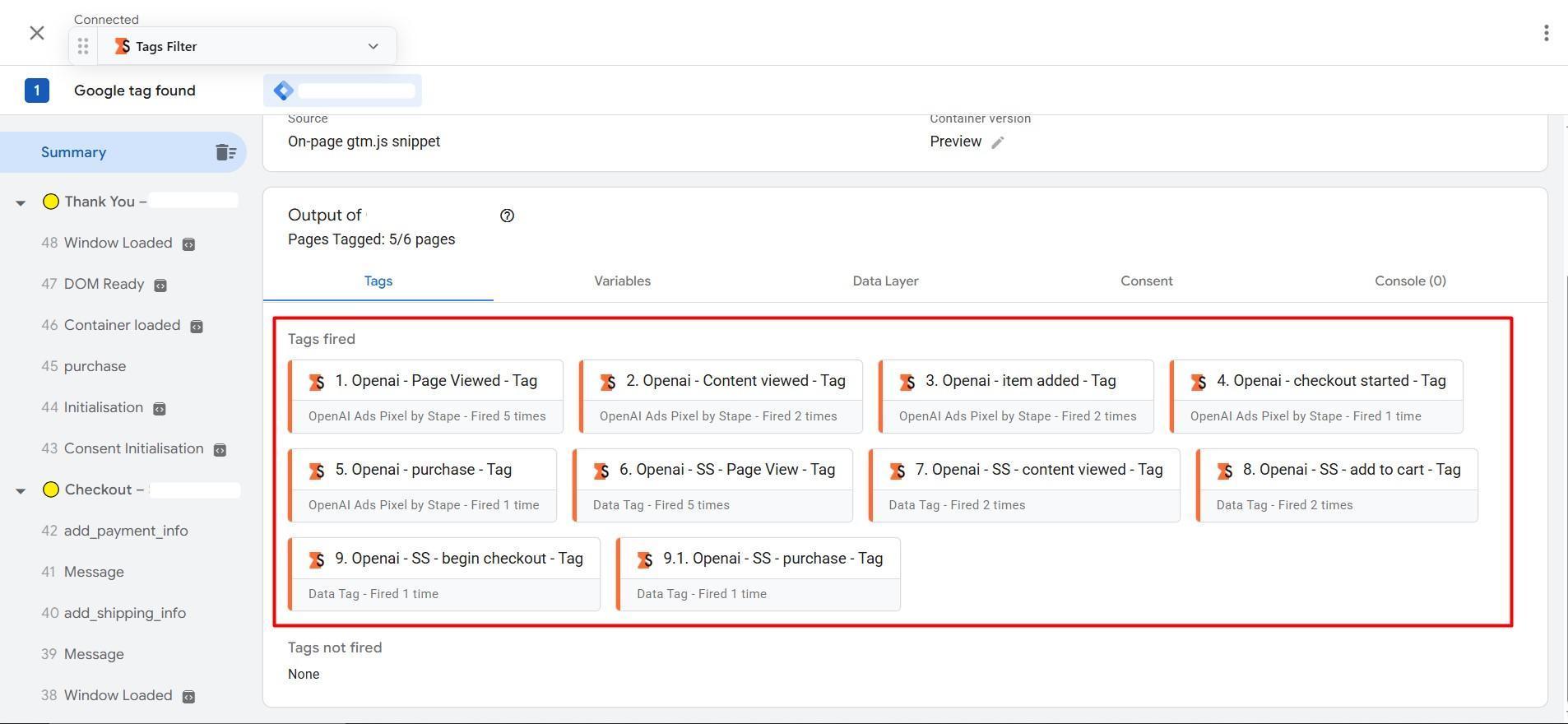Grab the drag handle beside Tags Filter
Screen dimensions: 1568x724
tap(83, 46)
